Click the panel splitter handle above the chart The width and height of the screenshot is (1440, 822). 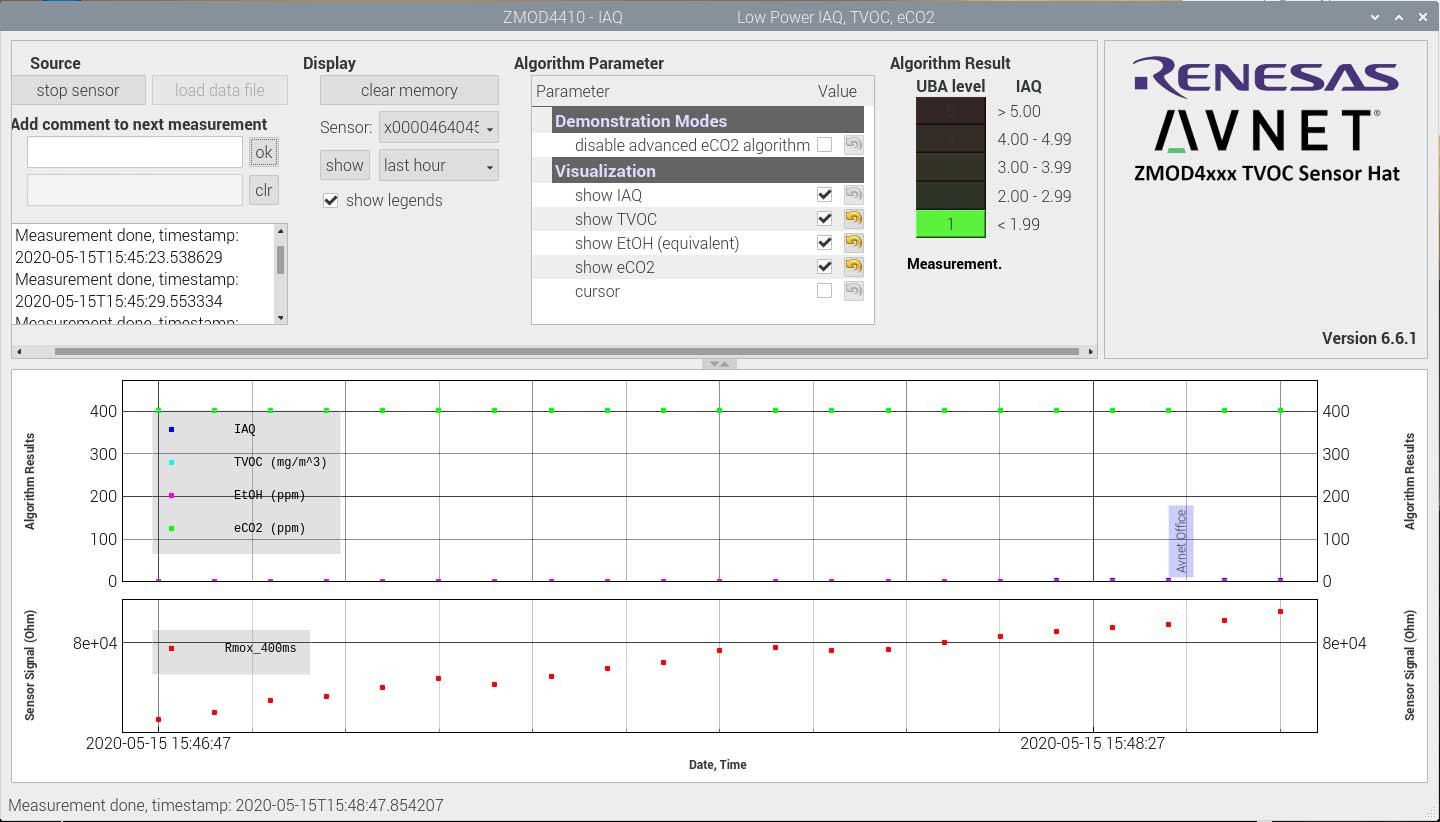coord(720,364)
